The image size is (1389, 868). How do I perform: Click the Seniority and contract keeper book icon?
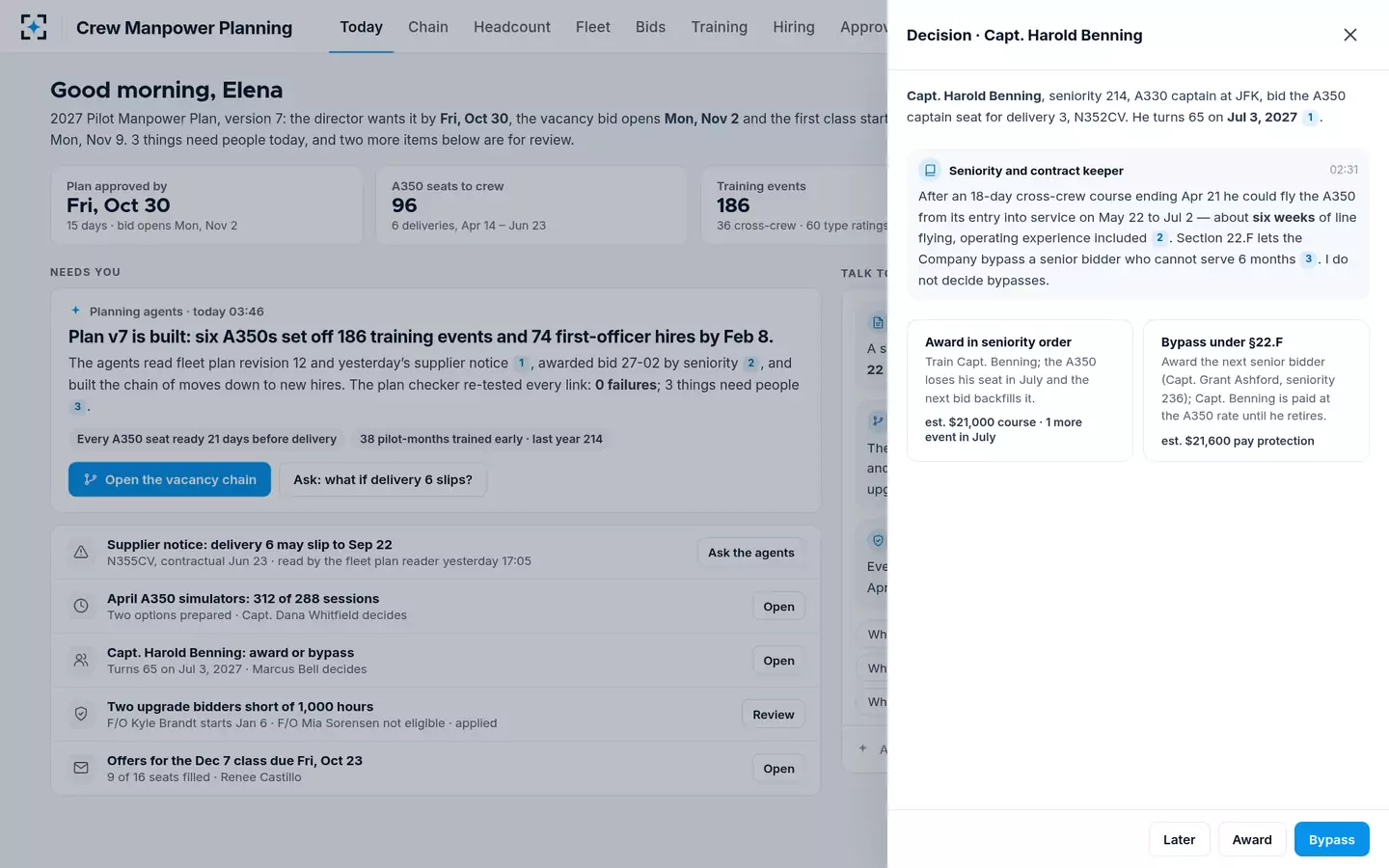pos(930,170)
